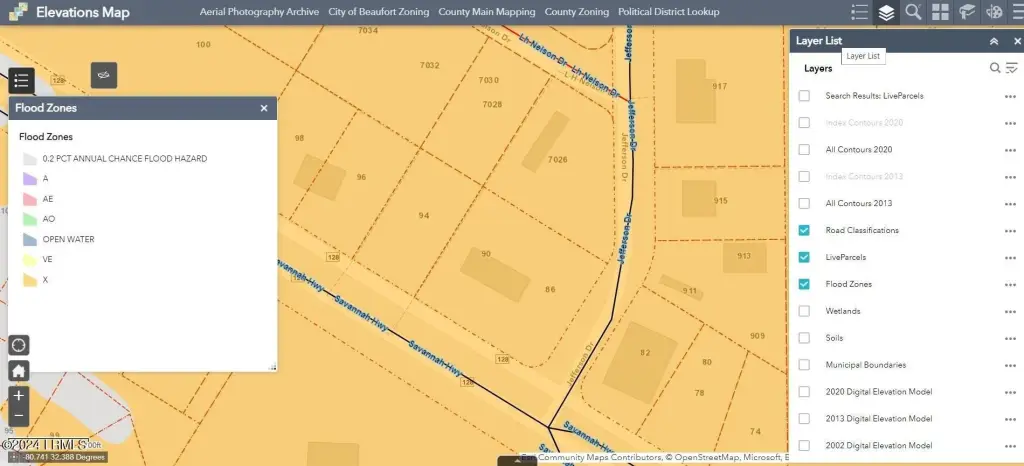
Task: Go to Political District Lookup
Action: pyautogui.click(x=668, y=12)
